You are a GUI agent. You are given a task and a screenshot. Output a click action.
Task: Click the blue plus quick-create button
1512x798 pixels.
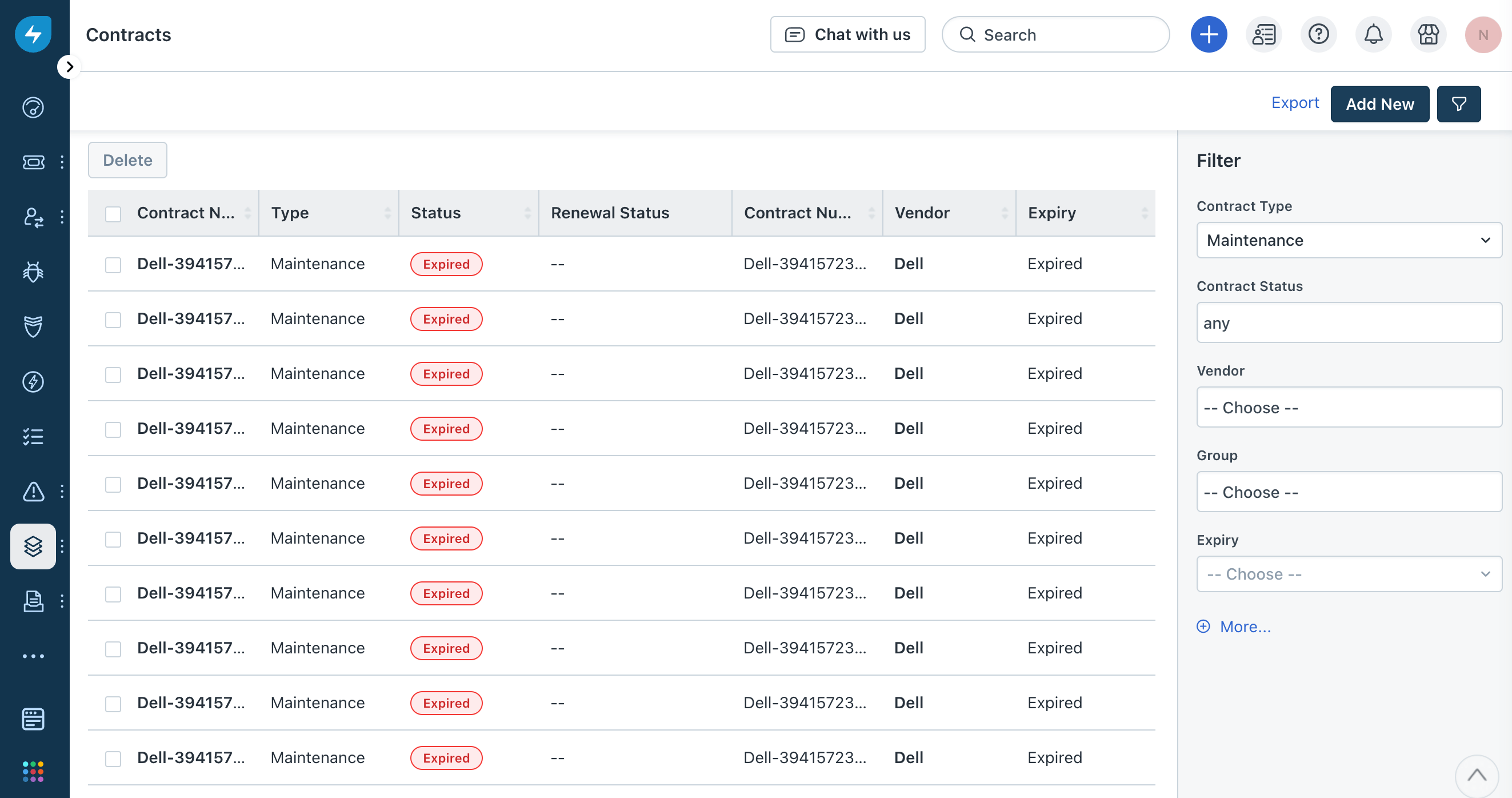pos(1209,34)
